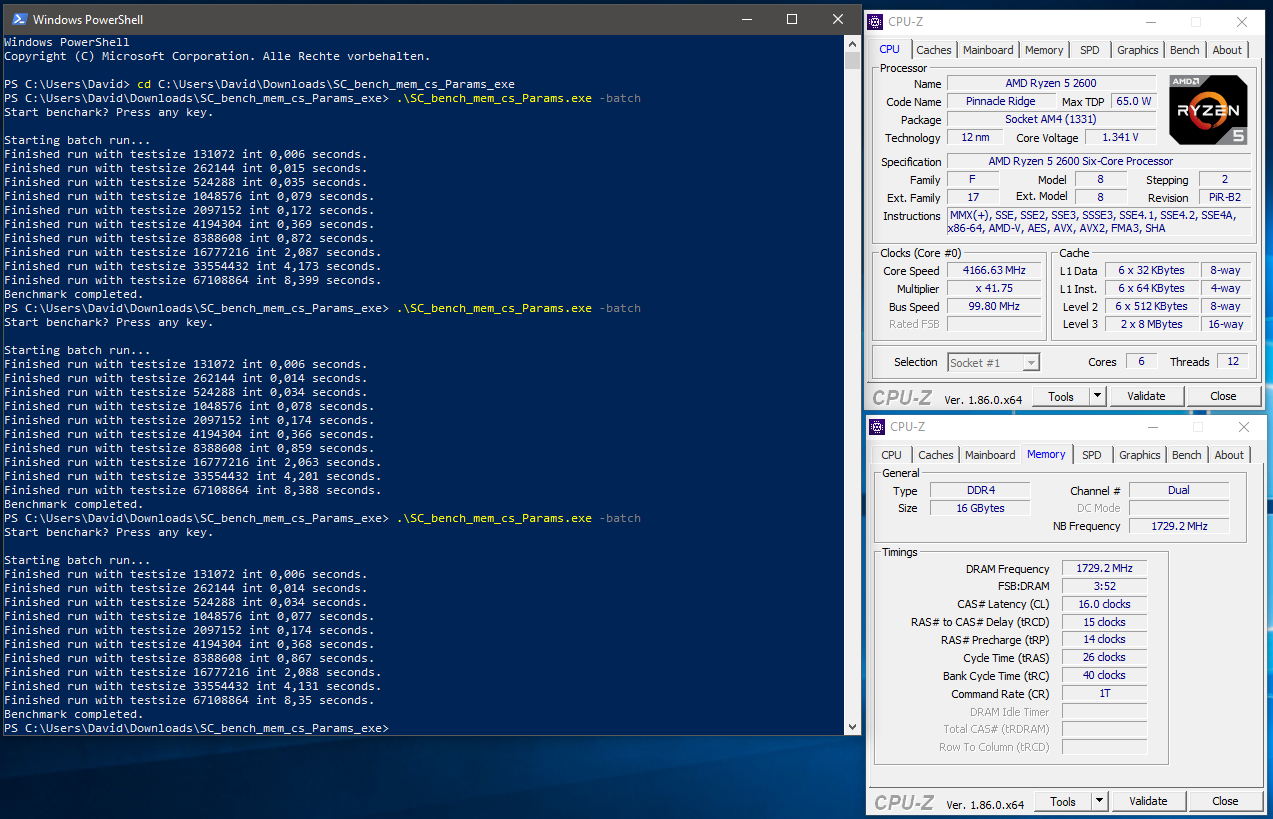The image size is (1273, 819).
Task: Click the CPU-Z icon of upper window
Action: tap(877, 21)
